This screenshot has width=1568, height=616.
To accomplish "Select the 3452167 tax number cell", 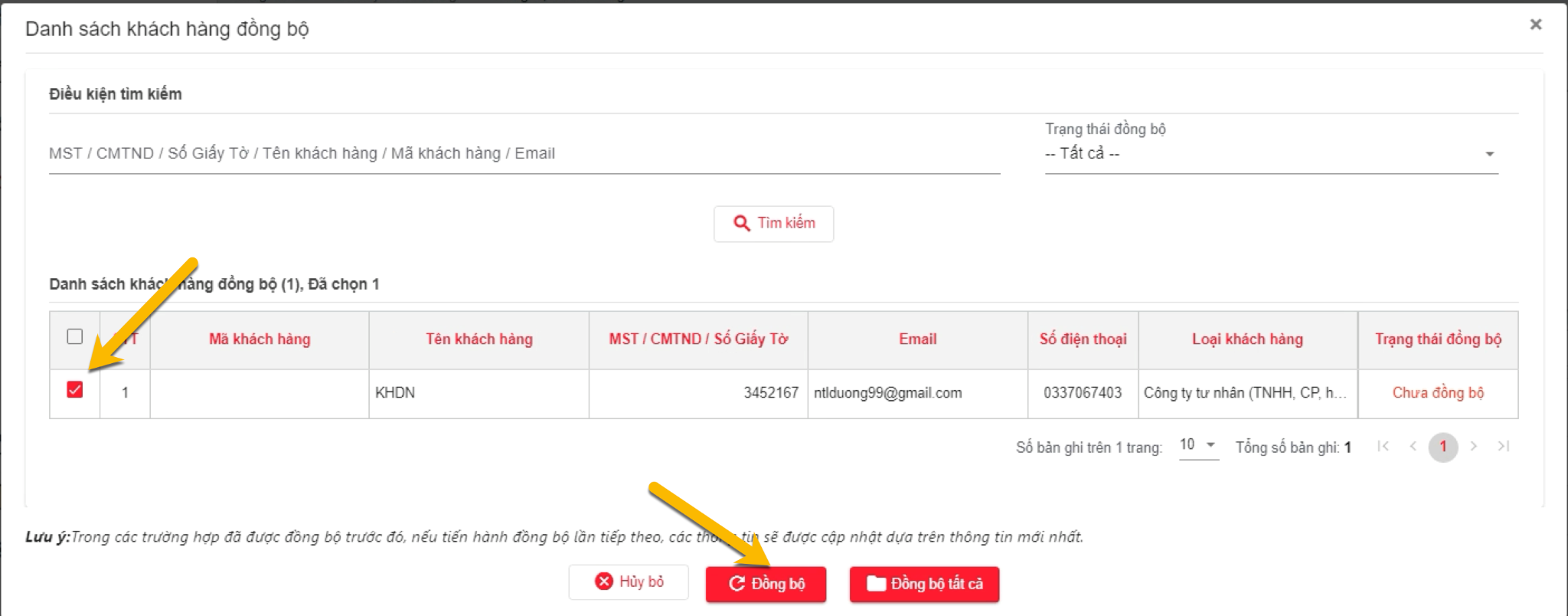I will tap(698, 393).
